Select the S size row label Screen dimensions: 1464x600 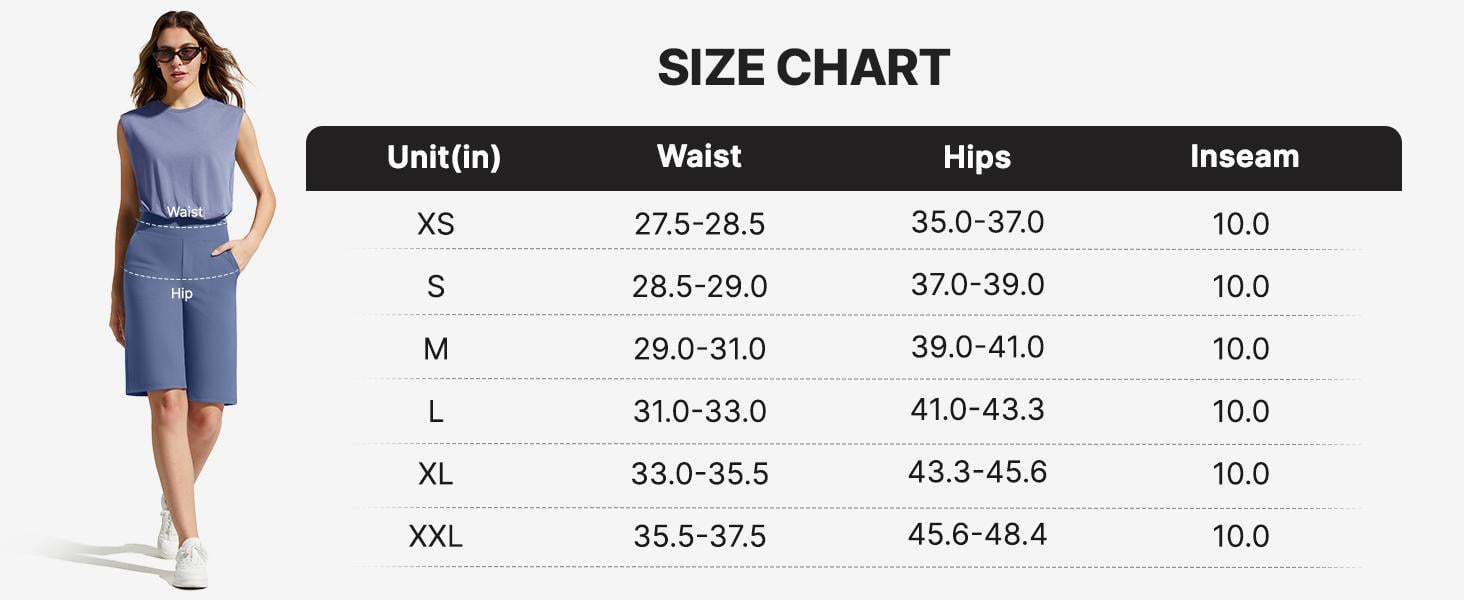pos(436,287)
